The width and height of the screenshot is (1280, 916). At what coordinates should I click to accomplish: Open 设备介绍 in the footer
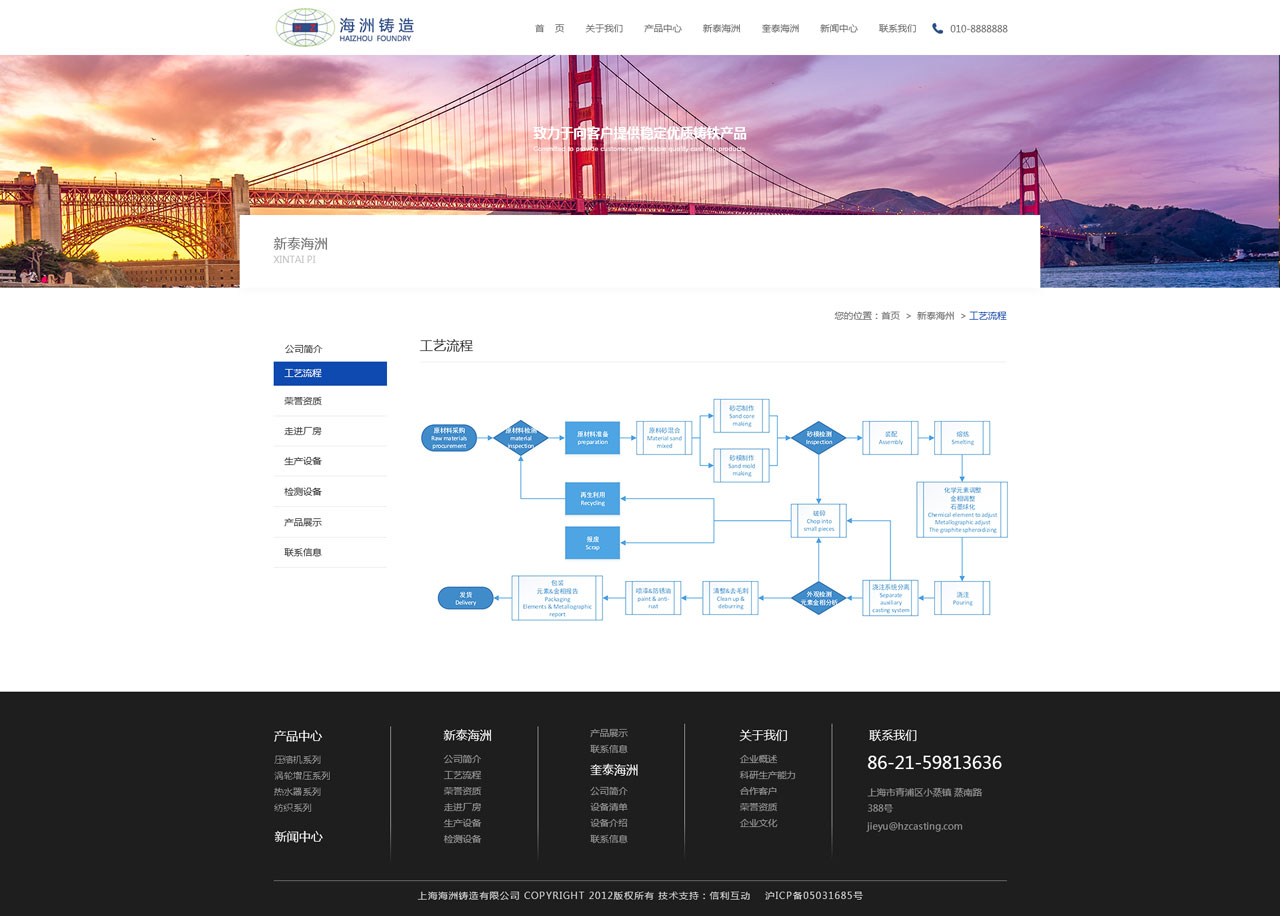coord(609,824)
